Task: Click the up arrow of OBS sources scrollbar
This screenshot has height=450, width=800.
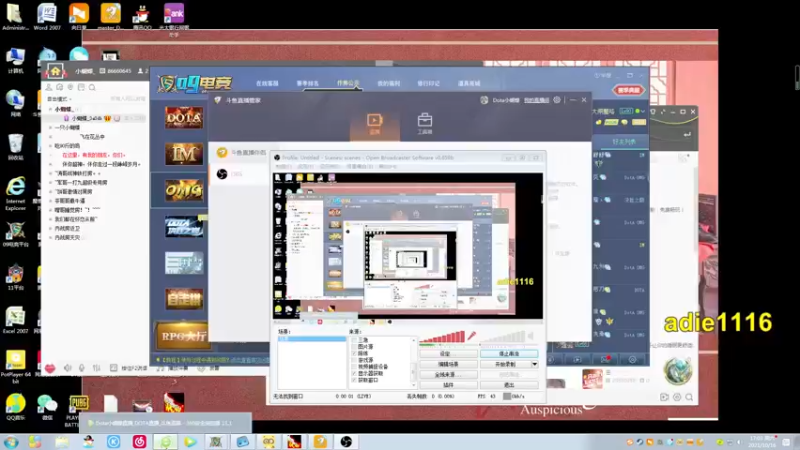Action: click(x=414, y=339)
